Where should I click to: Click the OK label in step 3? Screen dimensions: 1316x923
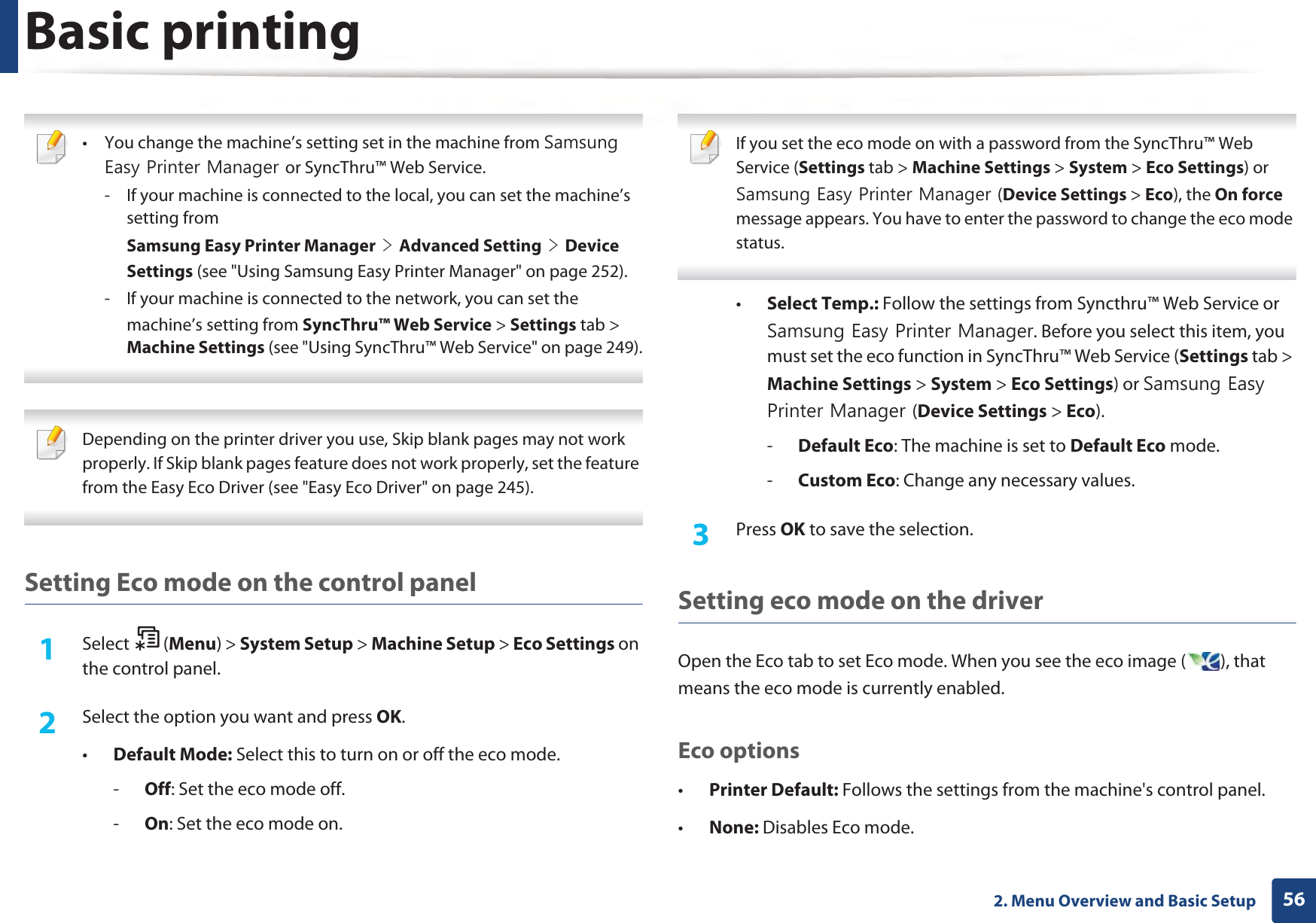[794, 529]
